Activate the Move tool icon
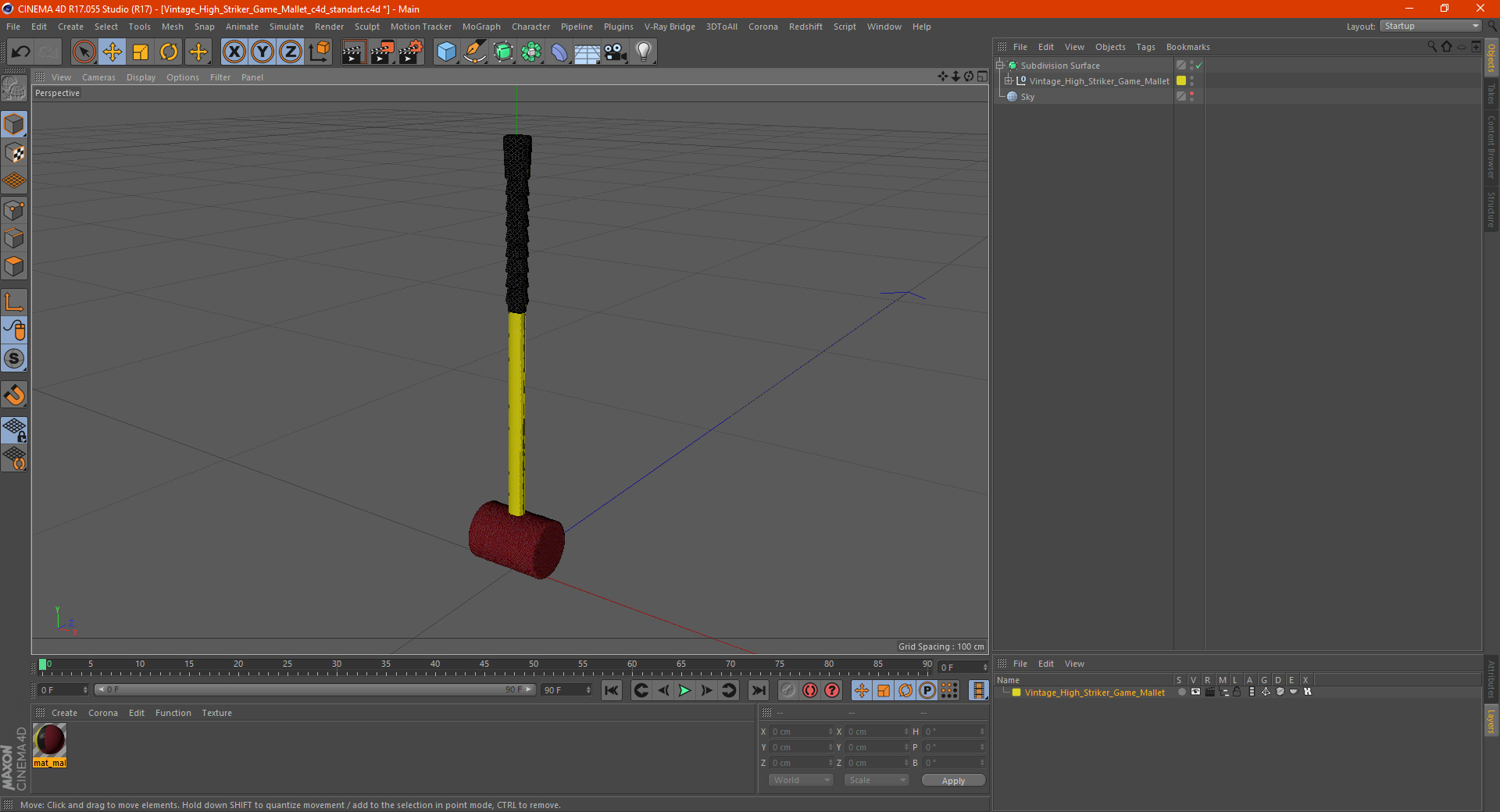 click(112, 52)
